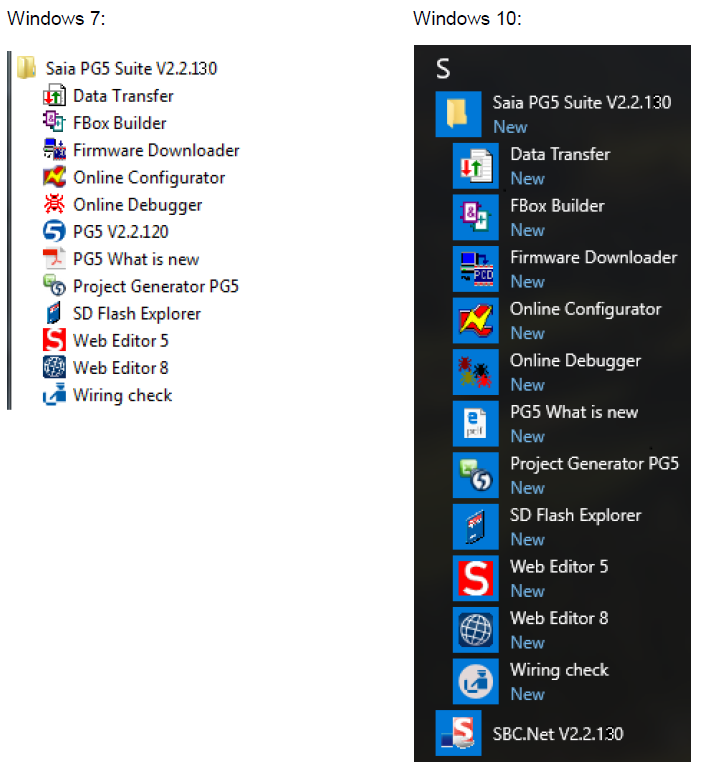Screen dimensions: 701x766
Task: Launch SD Flash Explorer text, Windows 7
Action: [x=137, y=314]
